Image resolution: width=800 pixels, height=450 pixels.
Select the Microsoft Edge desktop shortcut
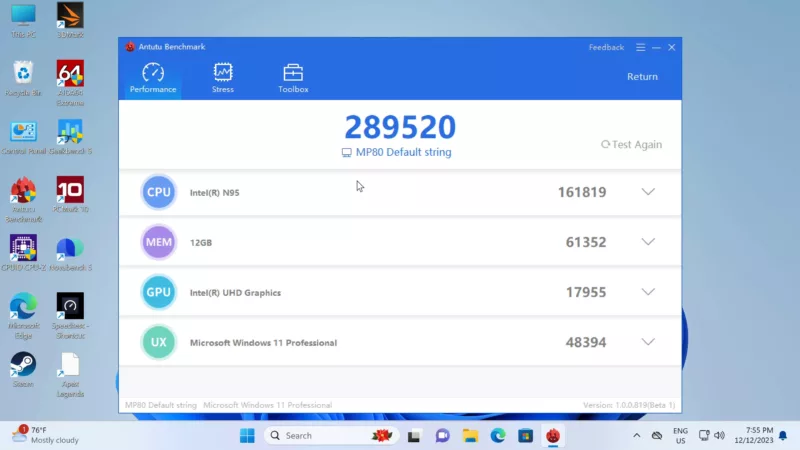[23, 316]
